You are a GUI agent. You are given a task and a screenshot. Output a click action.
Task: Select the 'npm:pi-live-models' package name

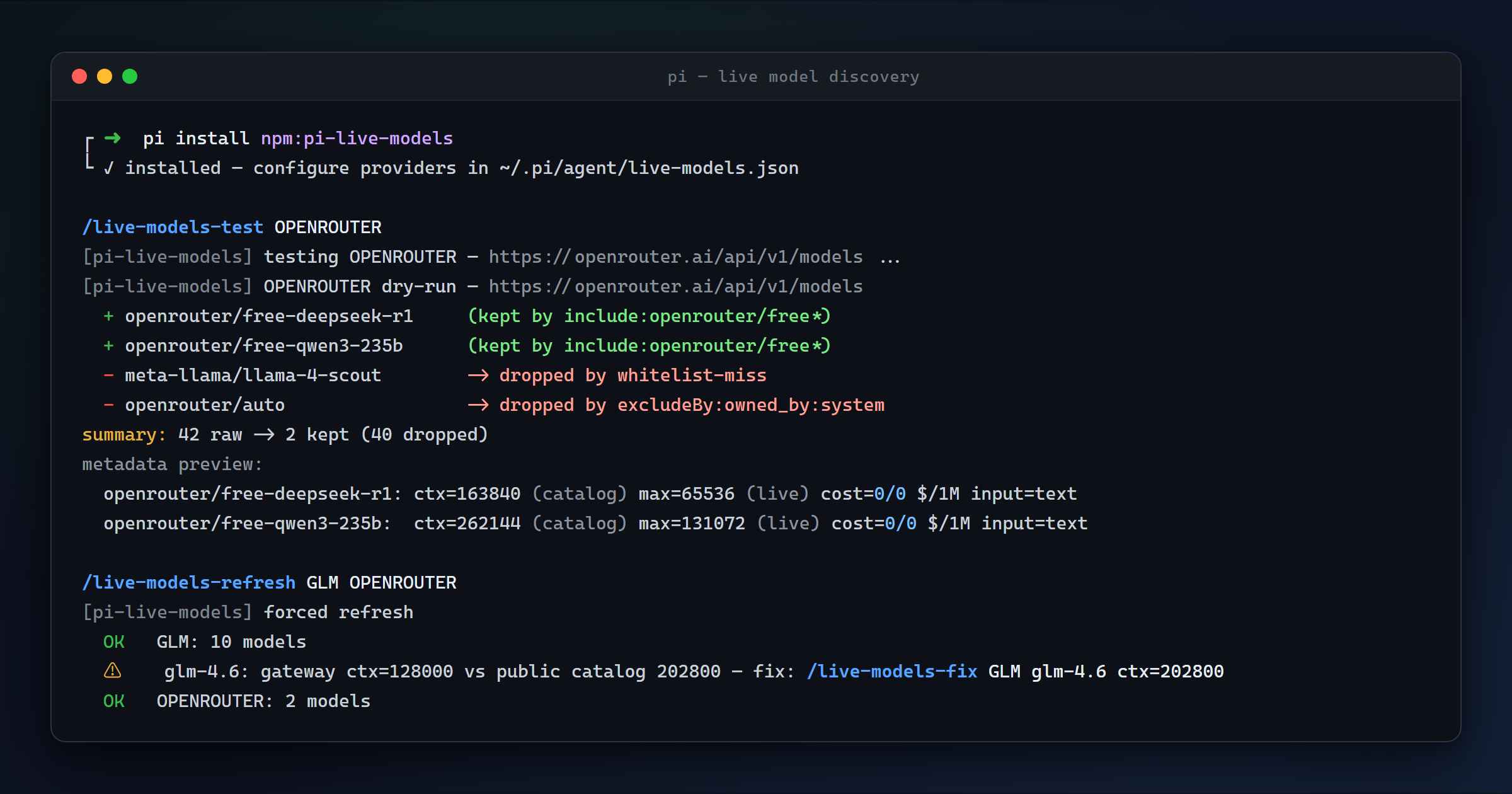pos(357,139)
